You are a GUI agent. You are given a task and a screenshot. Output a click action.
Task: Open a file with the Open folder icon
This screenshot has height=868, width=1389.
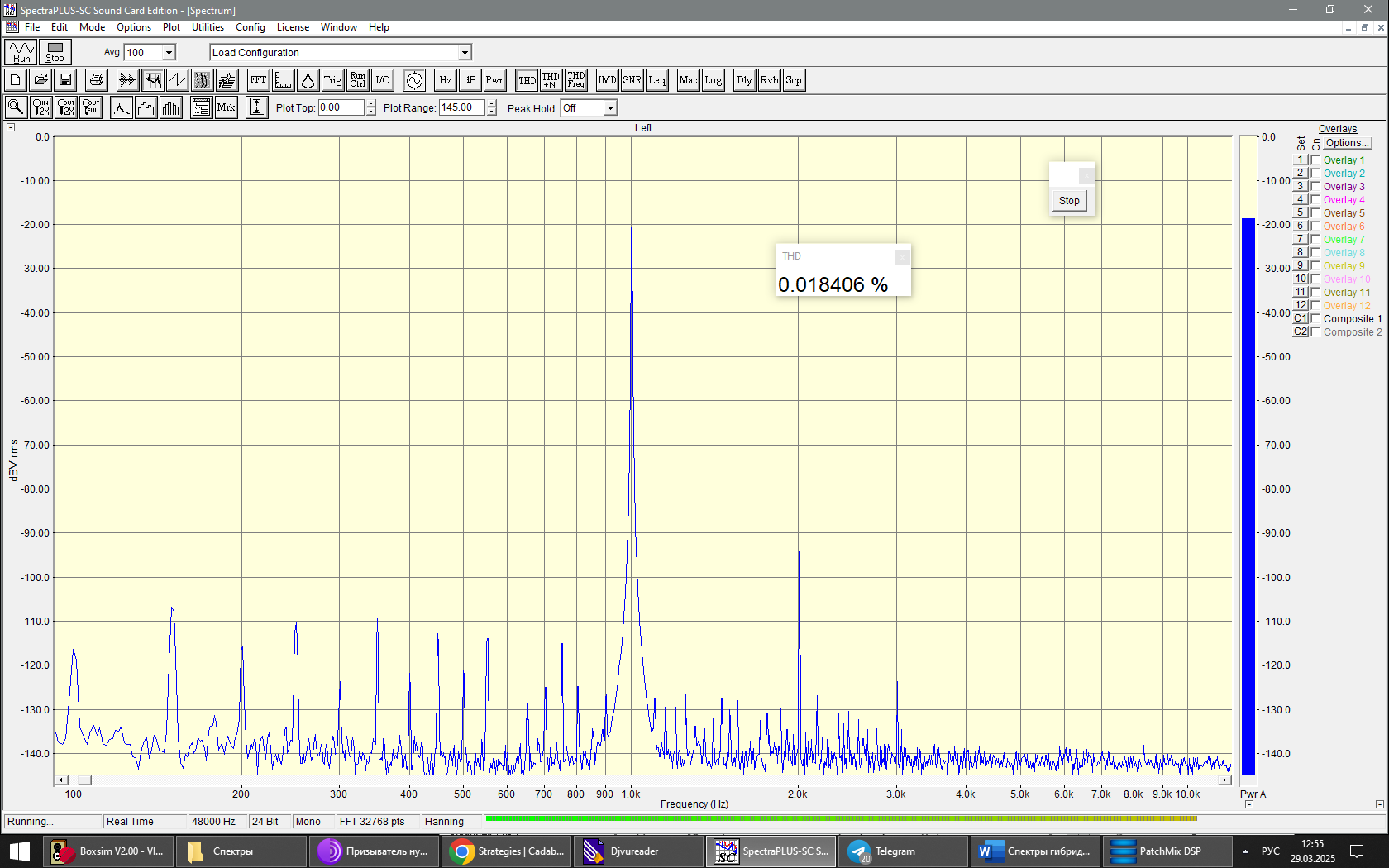tap(41, 80)
